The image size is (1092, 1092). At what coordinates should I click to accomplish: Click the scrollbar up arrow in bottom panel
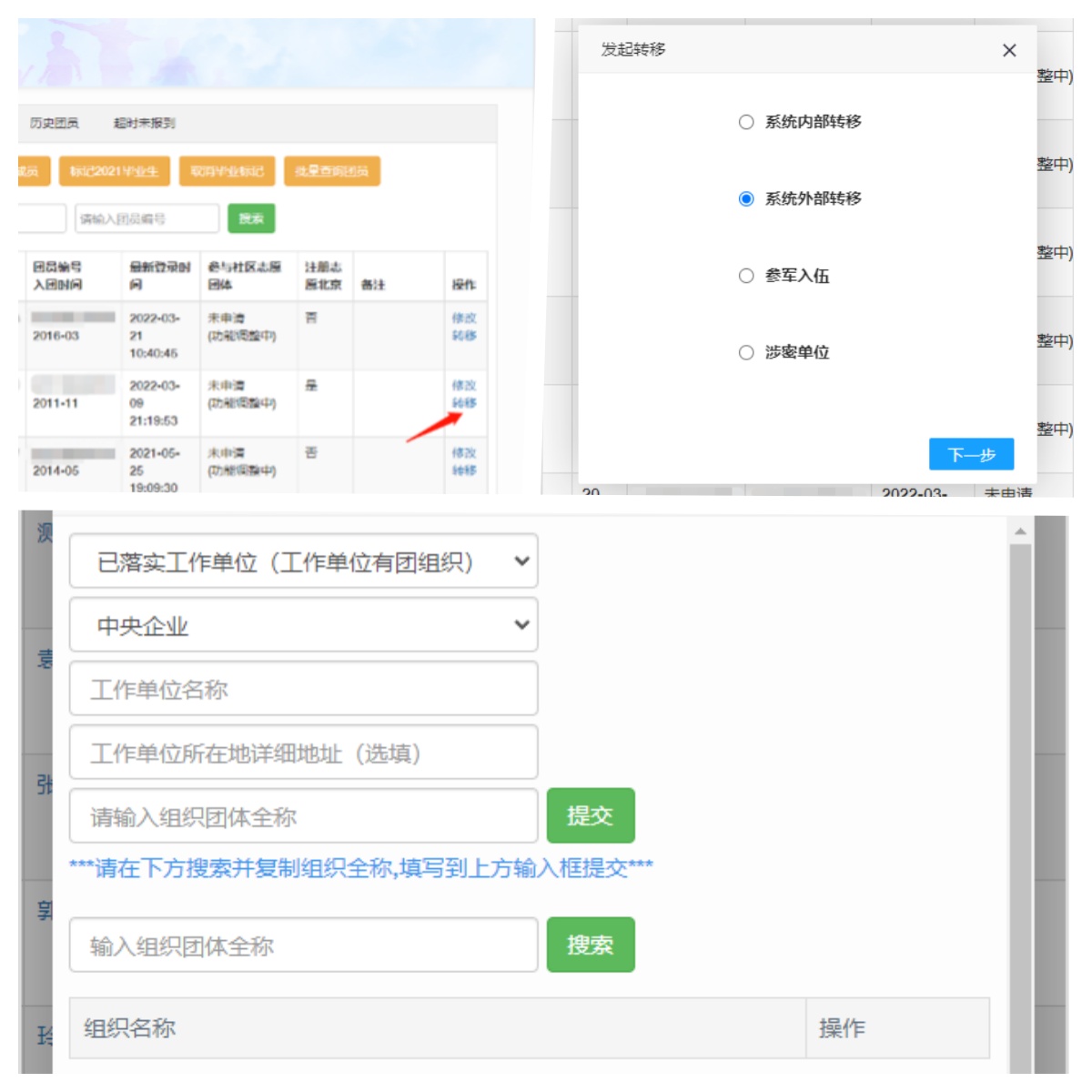pyautogui.click(x=1020, y=531)
